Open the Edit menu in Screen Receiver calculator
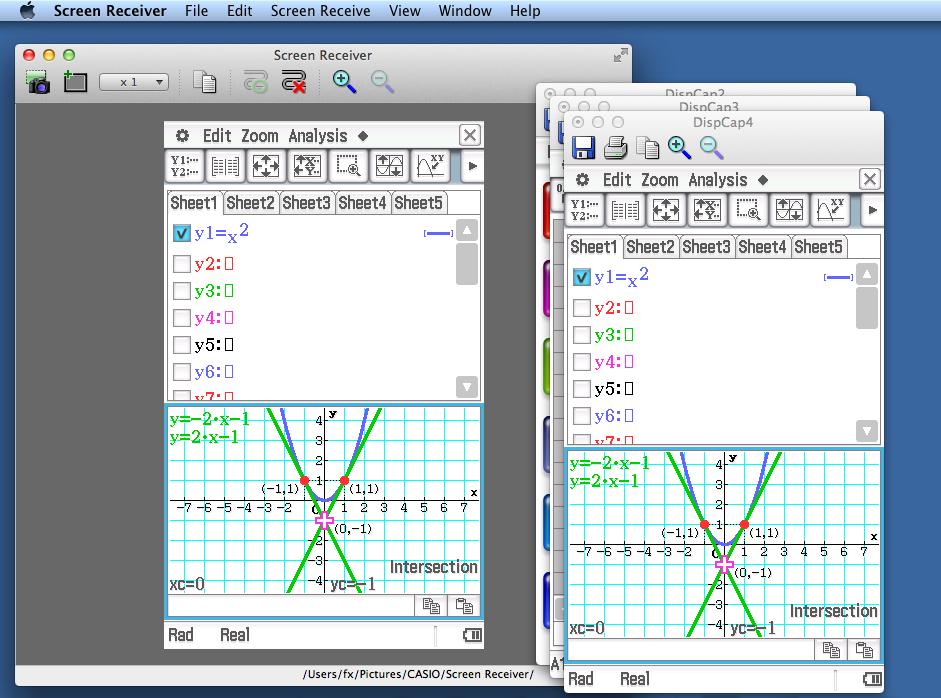Viewport: 941px width, 698px height. click(x=217, y=136)
